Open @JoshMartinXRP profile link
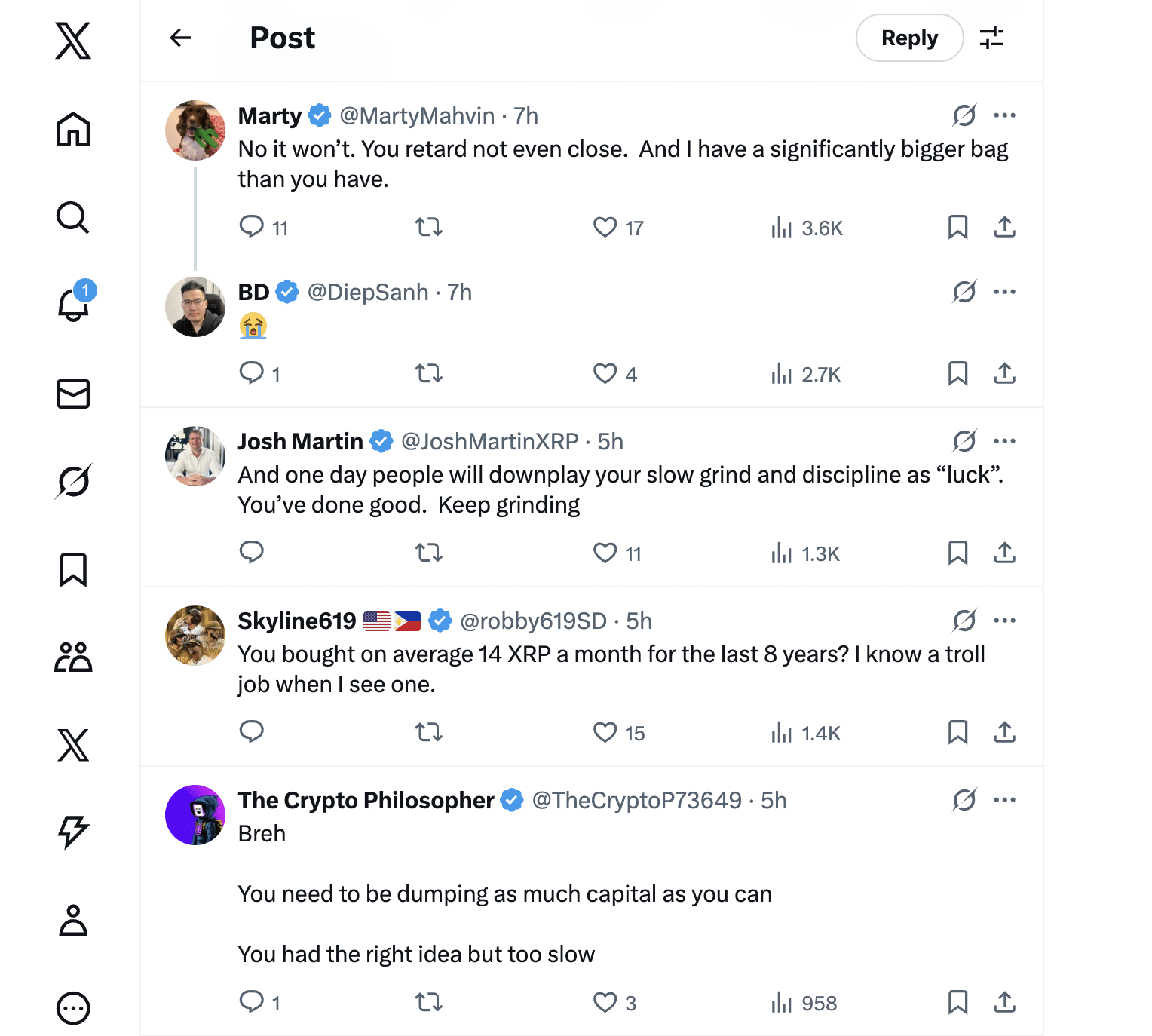This screenshot has height=1036, width=1152. coord(490,441)
